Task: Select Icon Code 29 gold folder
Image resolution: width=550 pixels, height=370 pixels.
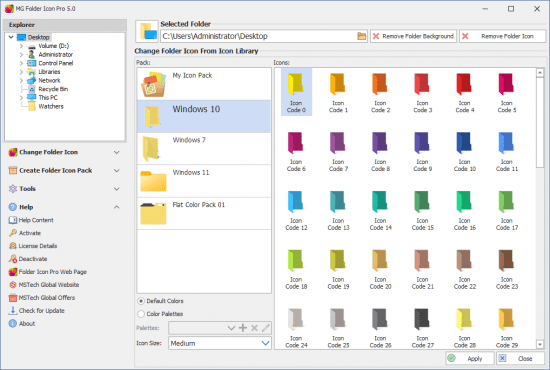Action: click(507, 327)
